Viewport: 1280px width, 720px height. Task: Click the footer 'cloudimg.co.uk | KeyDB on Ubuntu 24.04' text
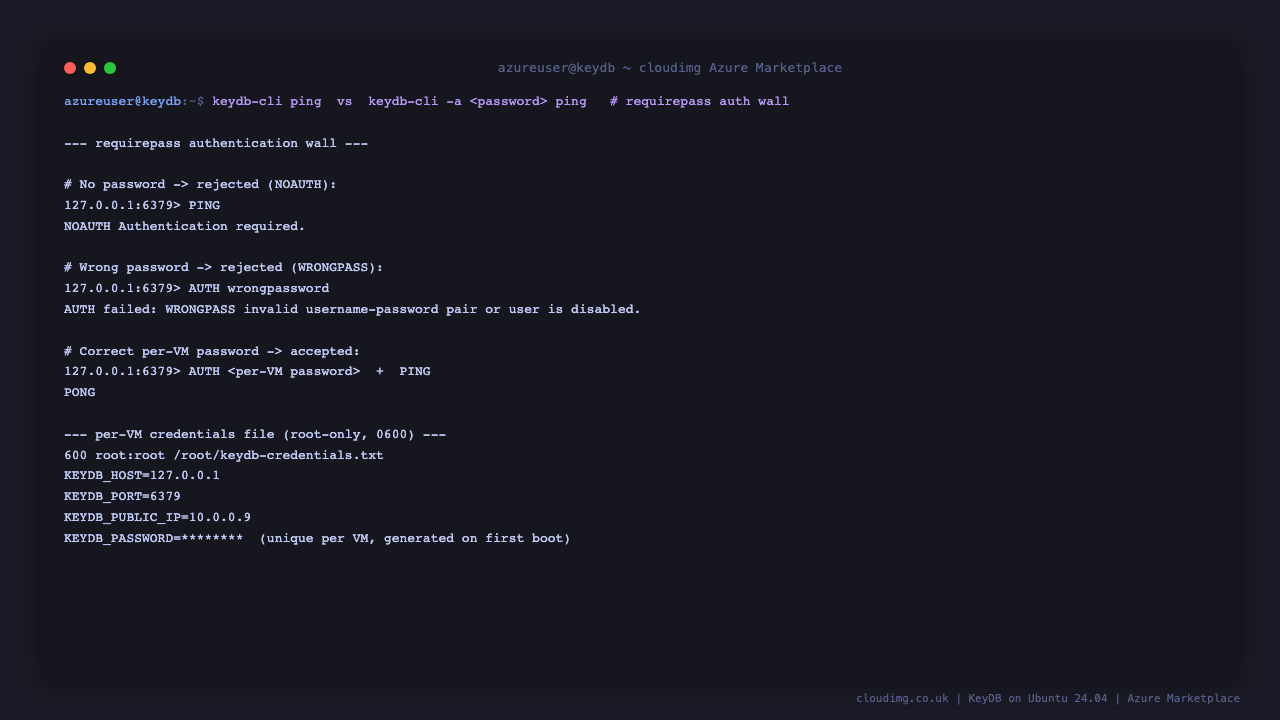[982, 699]
